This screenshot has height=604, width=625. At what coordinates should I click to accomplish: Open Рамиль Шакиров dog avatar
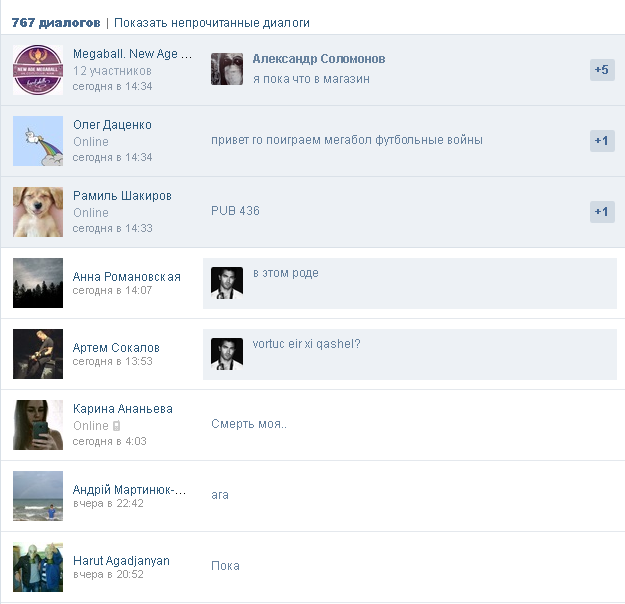38,212
